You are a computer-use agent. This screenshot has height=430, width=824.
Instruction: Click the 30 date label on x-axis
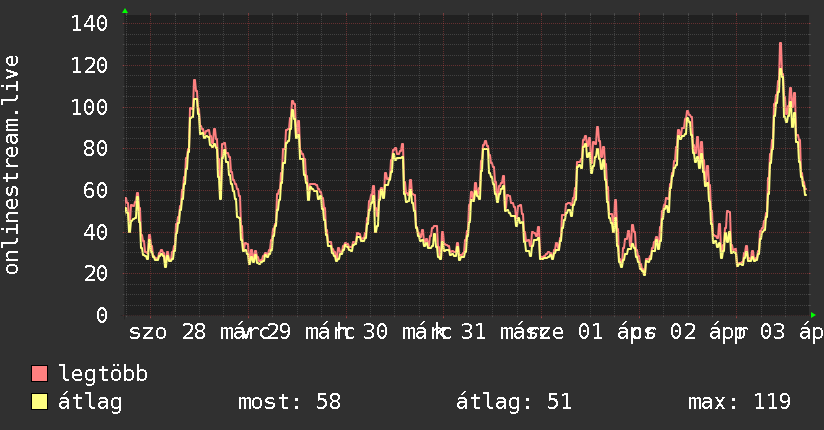375,332
